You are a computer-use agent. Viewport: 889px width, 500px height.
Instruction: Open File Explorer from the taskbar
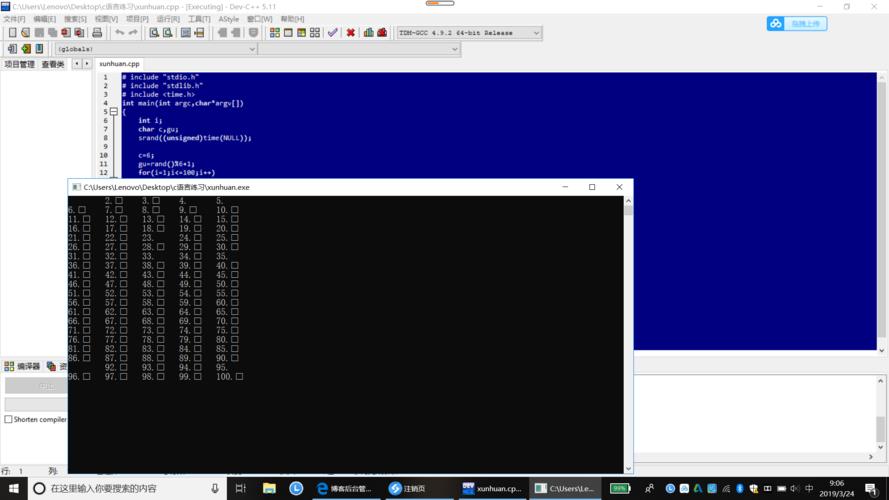(x=269, y=488)
